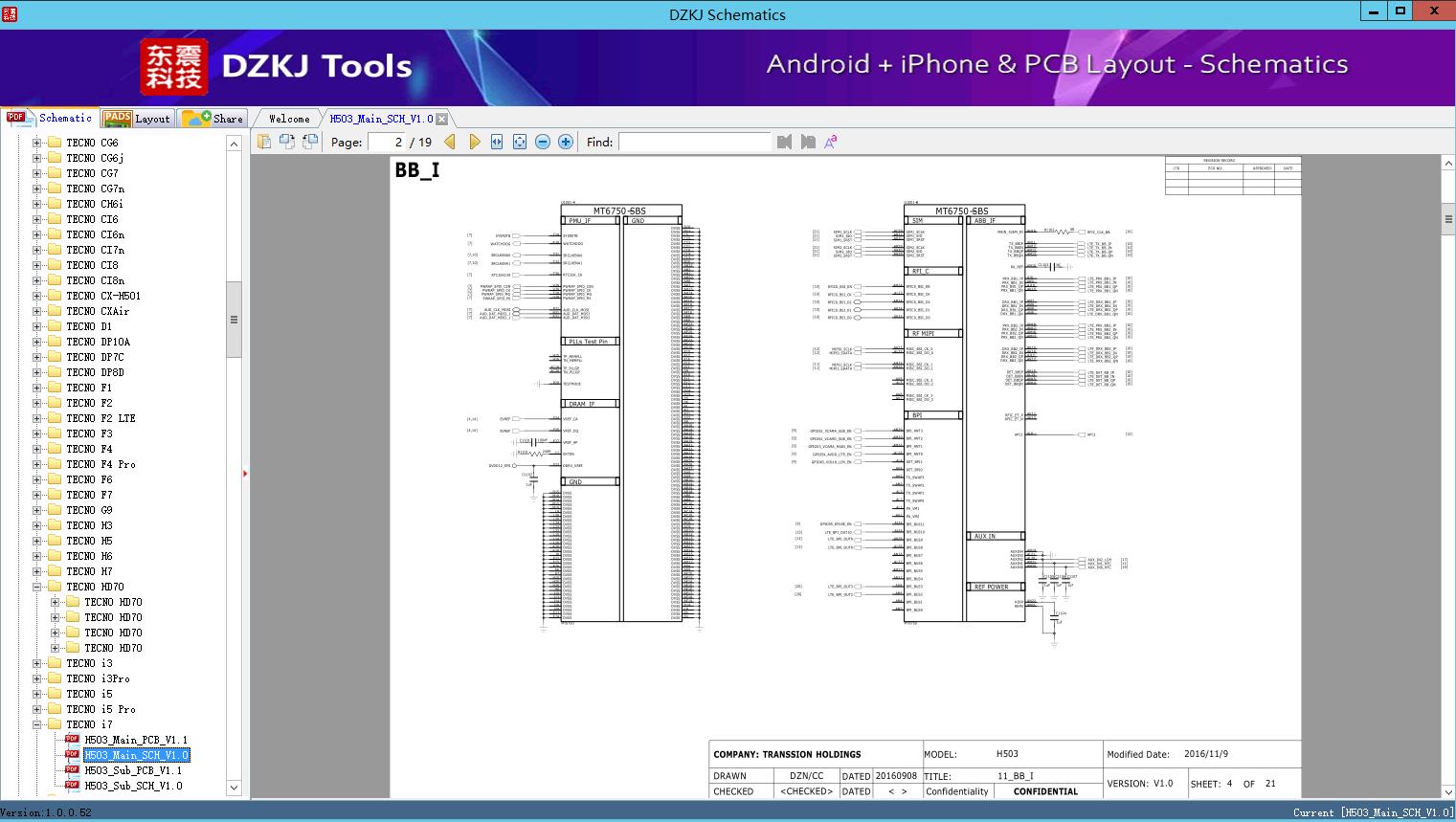This screenshot has width=1456, height=822.
Task: Click the fit page icon
Action: pos(520,142)
